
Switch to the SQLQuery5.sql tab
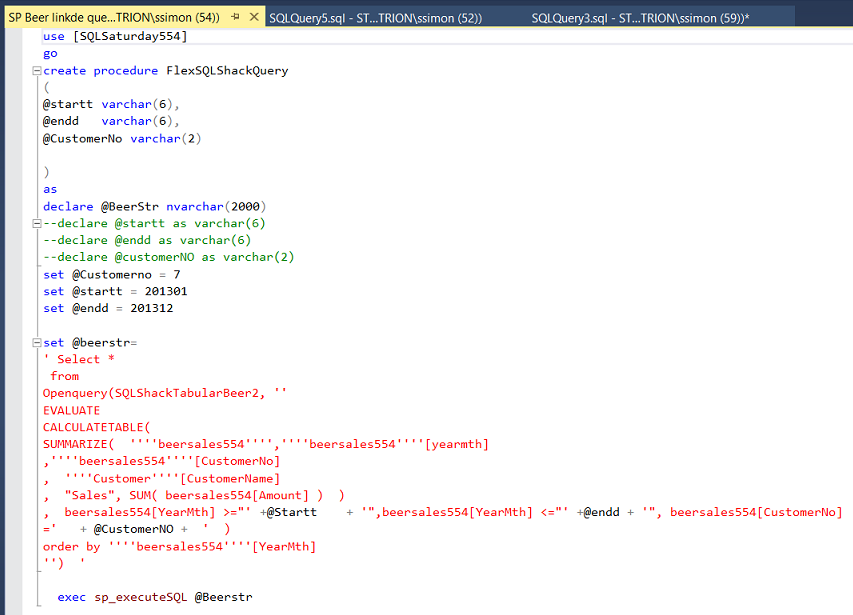pyautogui.click(x=375, y=18)
